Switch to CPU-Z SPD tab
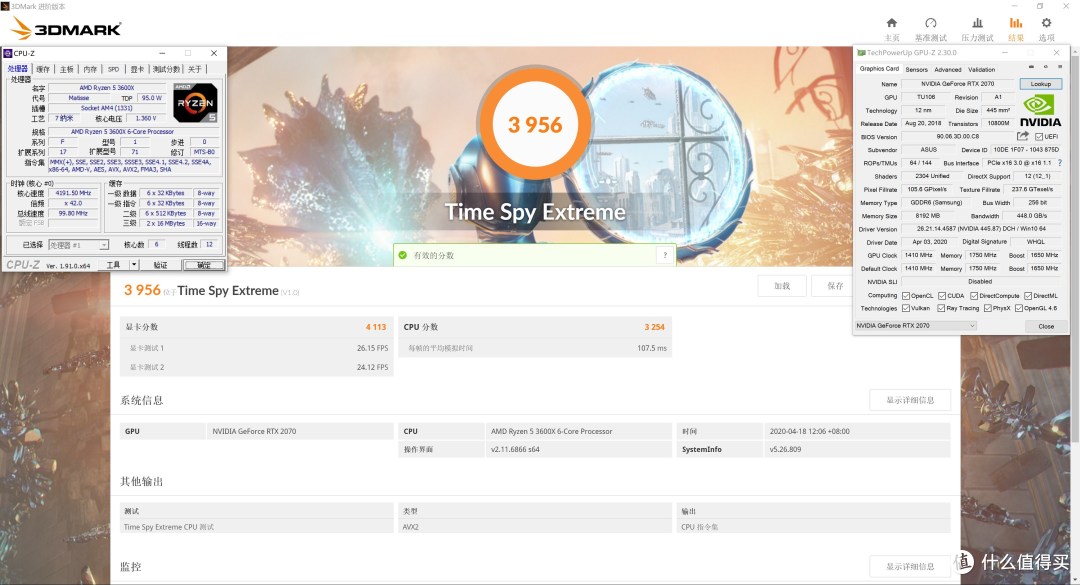The image size is (1080, 585). (114, 69)
